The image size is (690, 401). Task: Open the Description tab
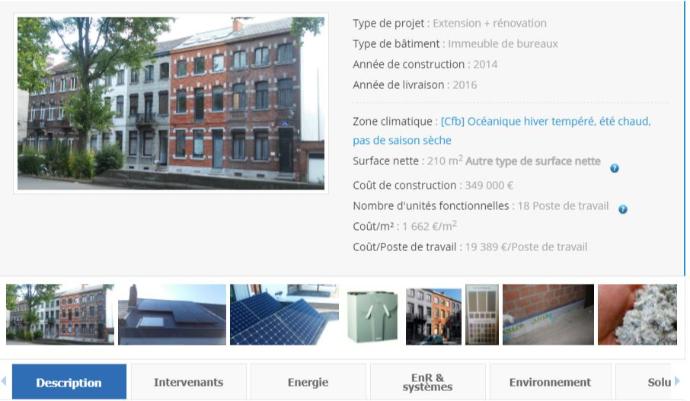coord(69,382)
